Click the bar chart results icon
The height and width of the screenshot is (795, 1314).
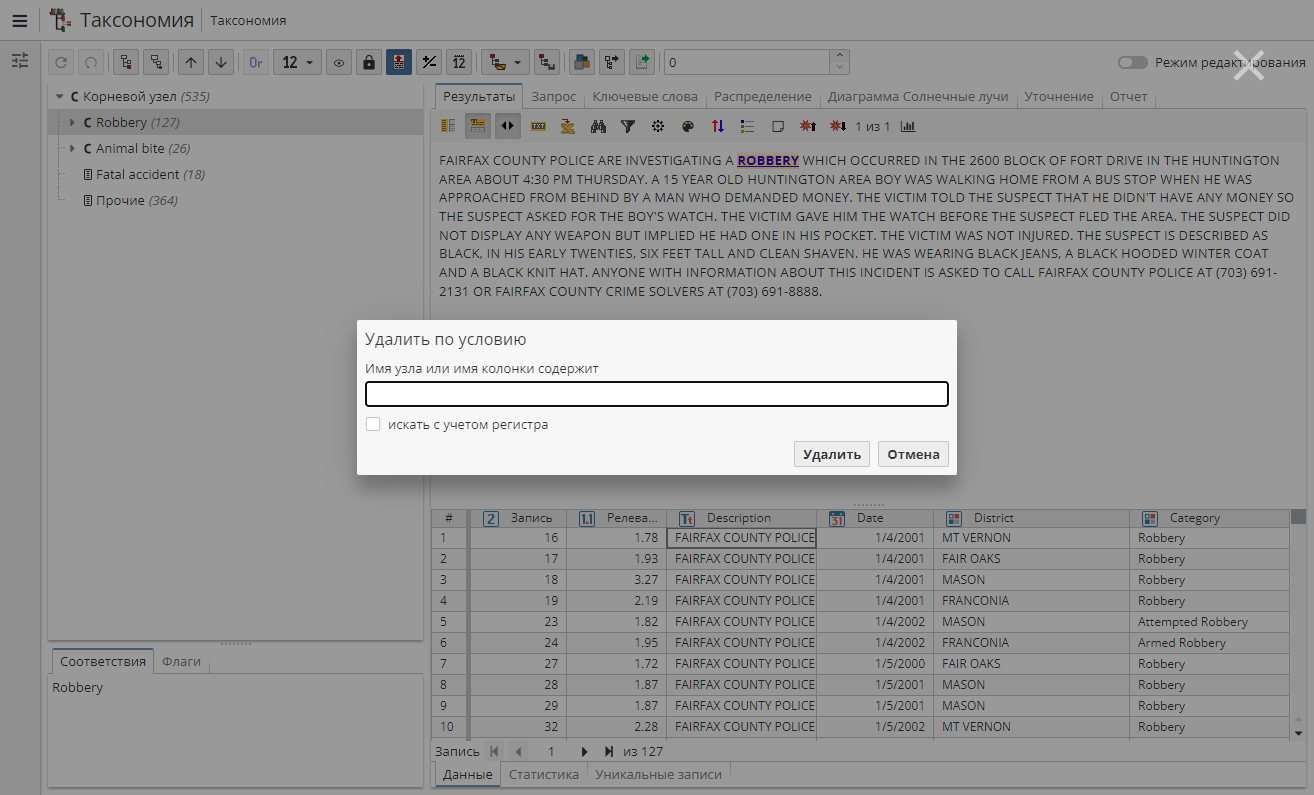tap(908, 126)
